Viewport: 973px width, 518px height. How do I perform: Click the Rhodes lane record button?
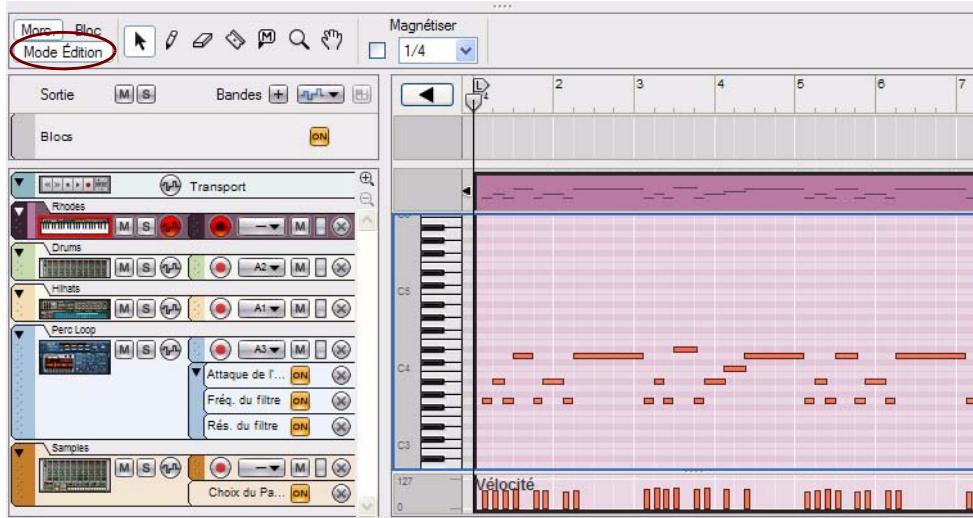click(x=219, y=227)
